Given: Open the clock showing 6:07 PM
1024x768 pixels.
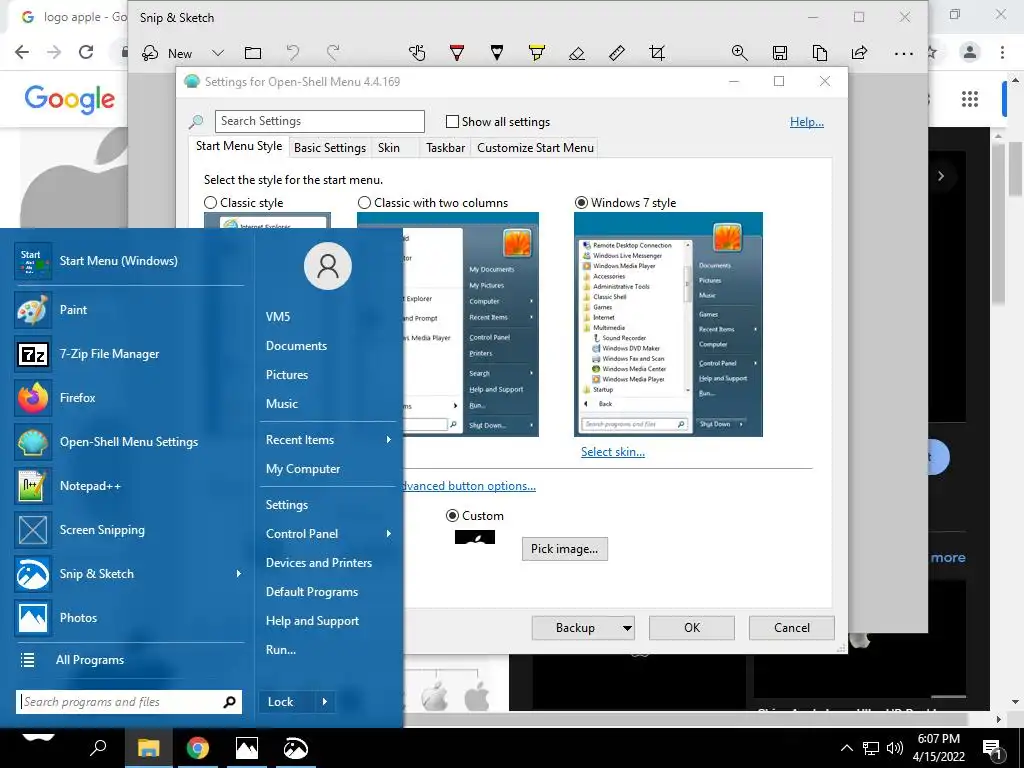Looking at the screenshot, I should tap(938, 748).
